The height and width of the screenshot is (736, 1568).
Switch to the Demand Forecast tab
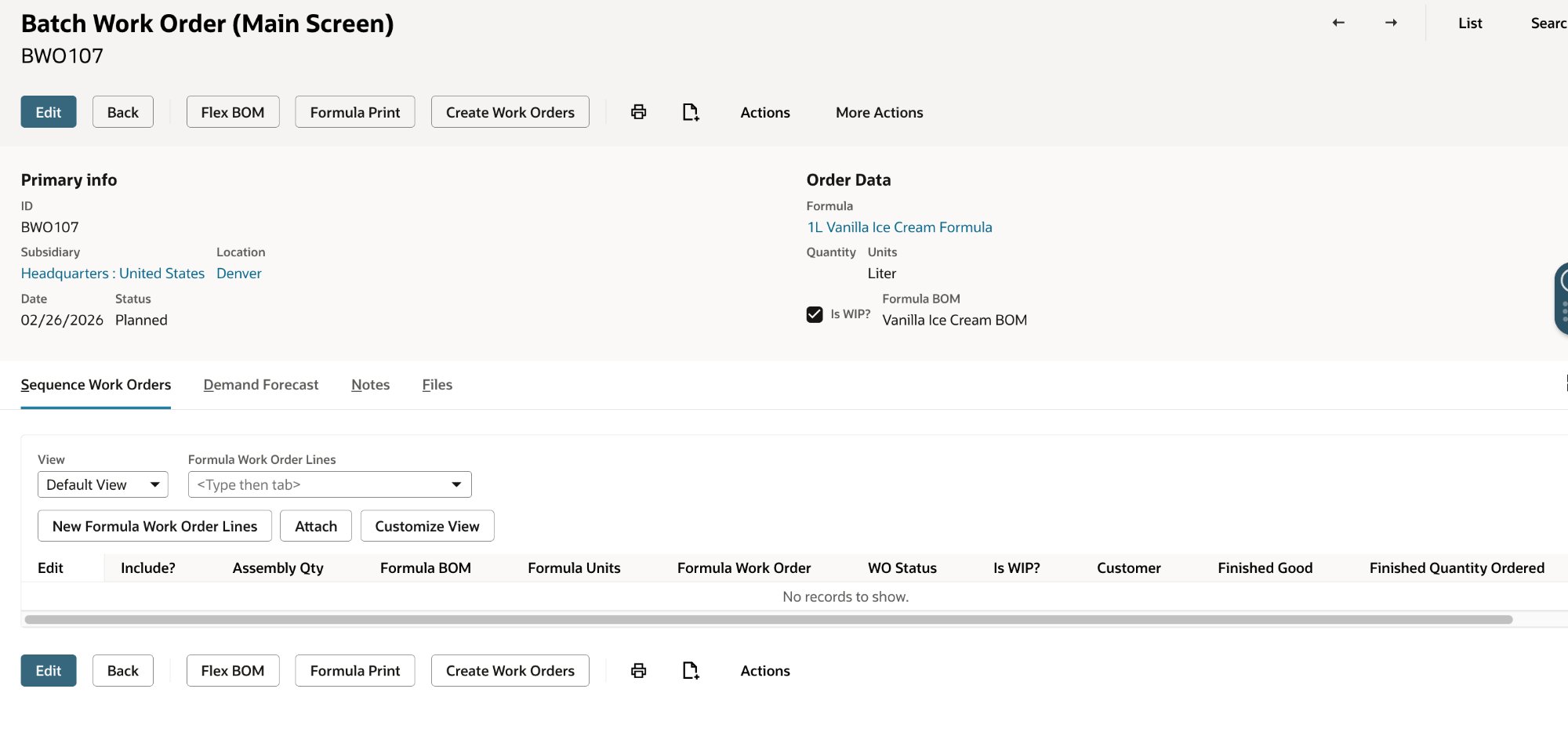pyautogui.click(x=260, y=385)
